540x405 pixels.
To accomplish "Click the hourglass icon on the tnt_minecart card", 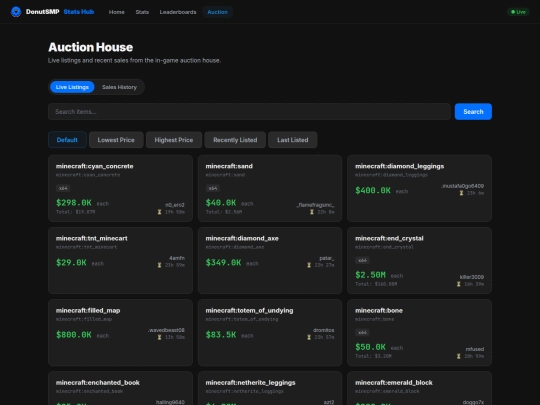I will 159,265.
